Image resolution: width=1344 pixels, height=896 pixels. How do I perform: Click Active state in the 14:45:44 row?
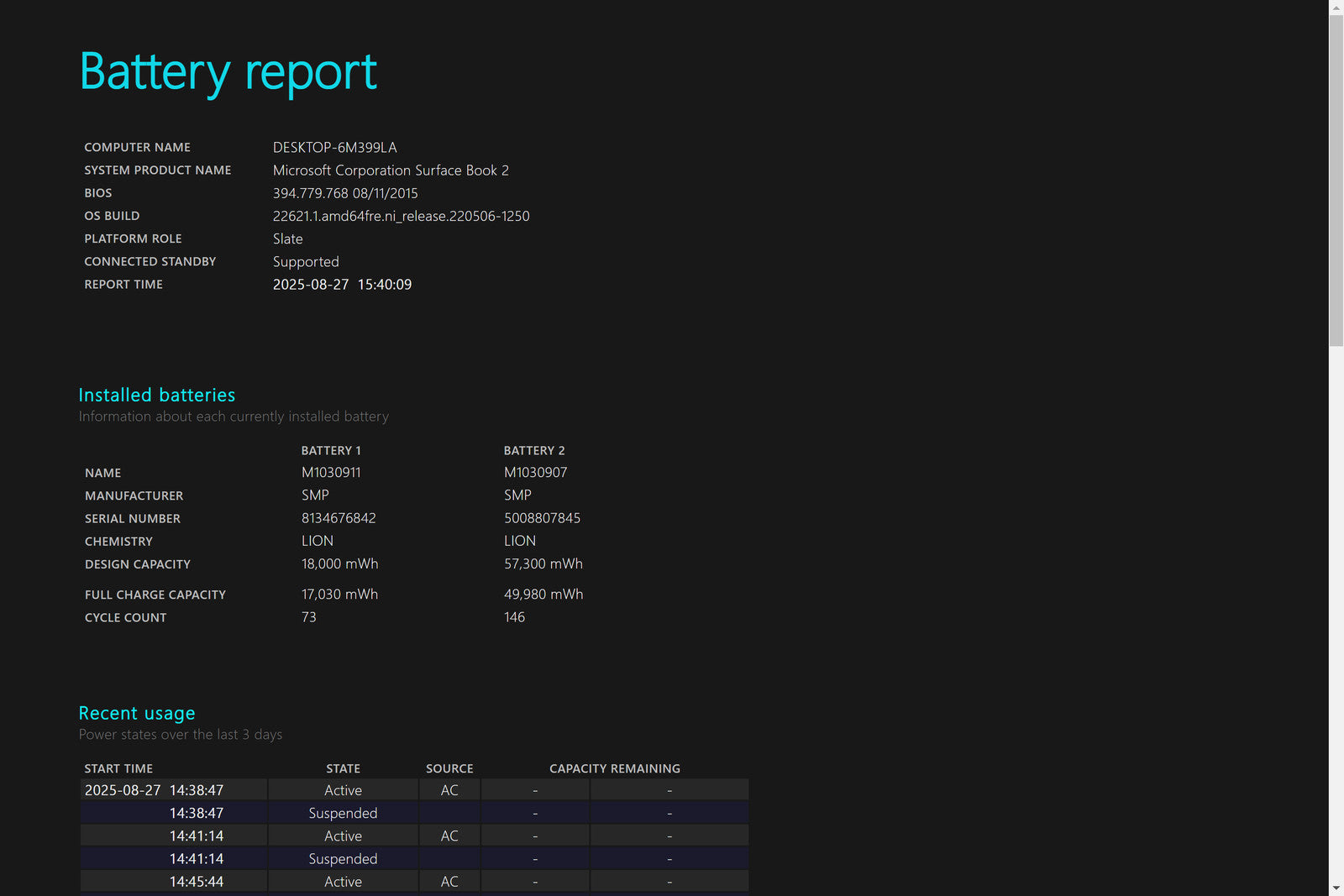[x=343, y=882]
